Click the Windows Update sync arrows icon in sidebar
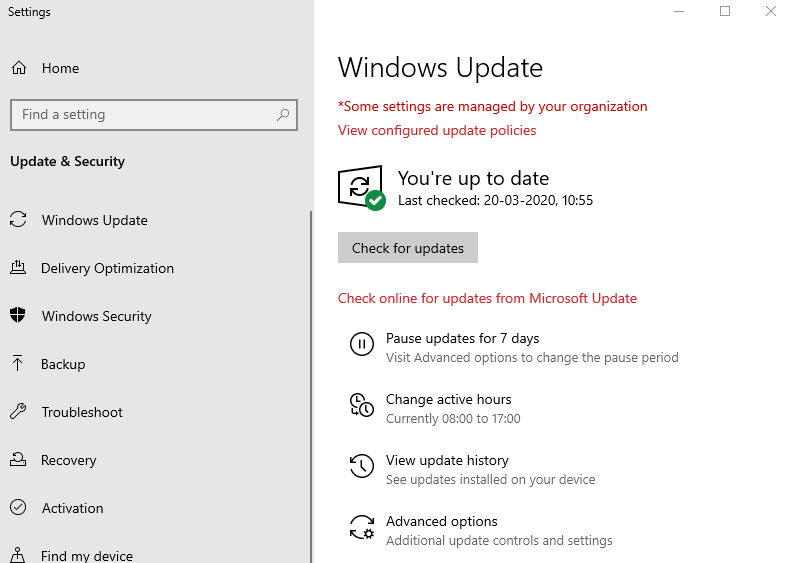The height and width of the screenshot is (563, 790). (18, 220)
